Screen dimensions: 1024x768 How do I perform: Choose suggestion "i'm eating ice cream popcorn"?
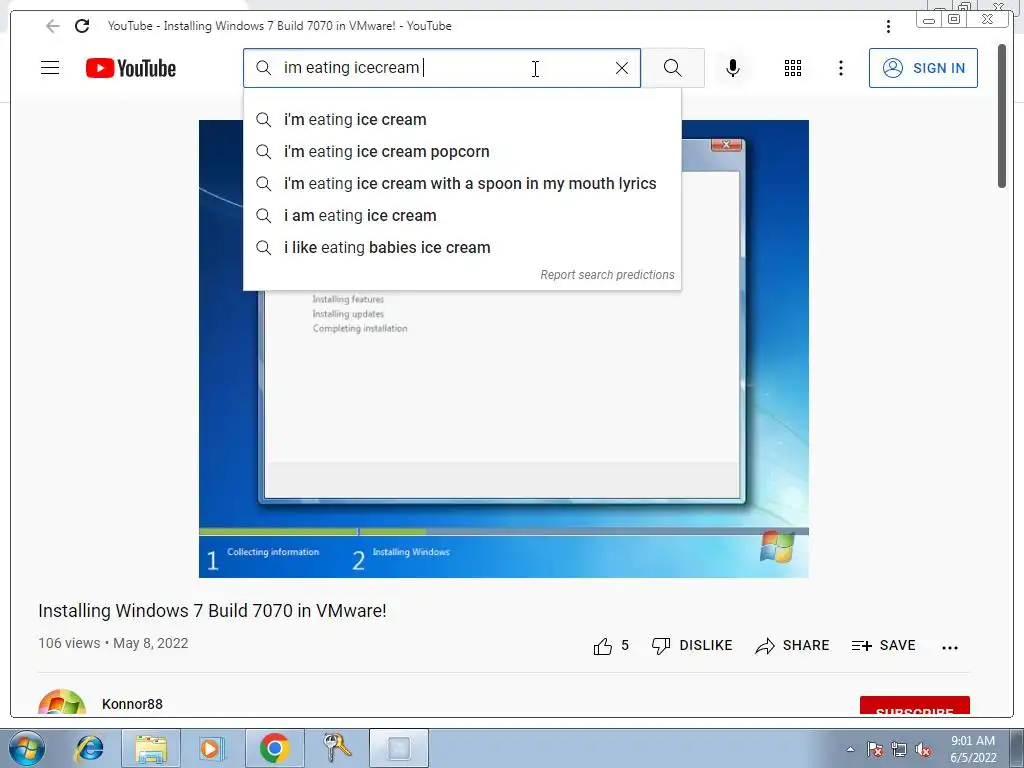point(462,152)
